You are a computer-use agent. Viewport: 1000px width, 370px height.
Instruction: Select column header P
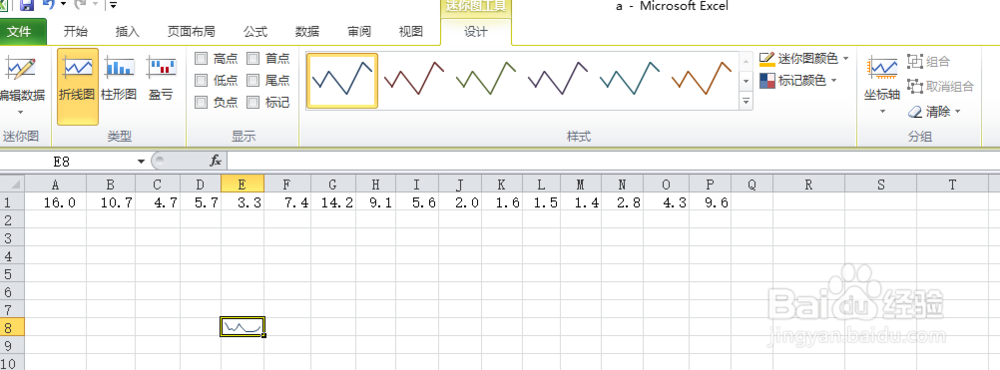tap(710, 185)
